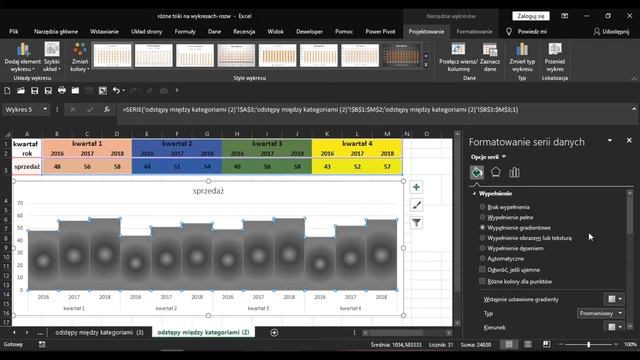This screenshot has height=360, width=640.
Task: Adjust the zoom slider handle
Action: coord(589,344)
